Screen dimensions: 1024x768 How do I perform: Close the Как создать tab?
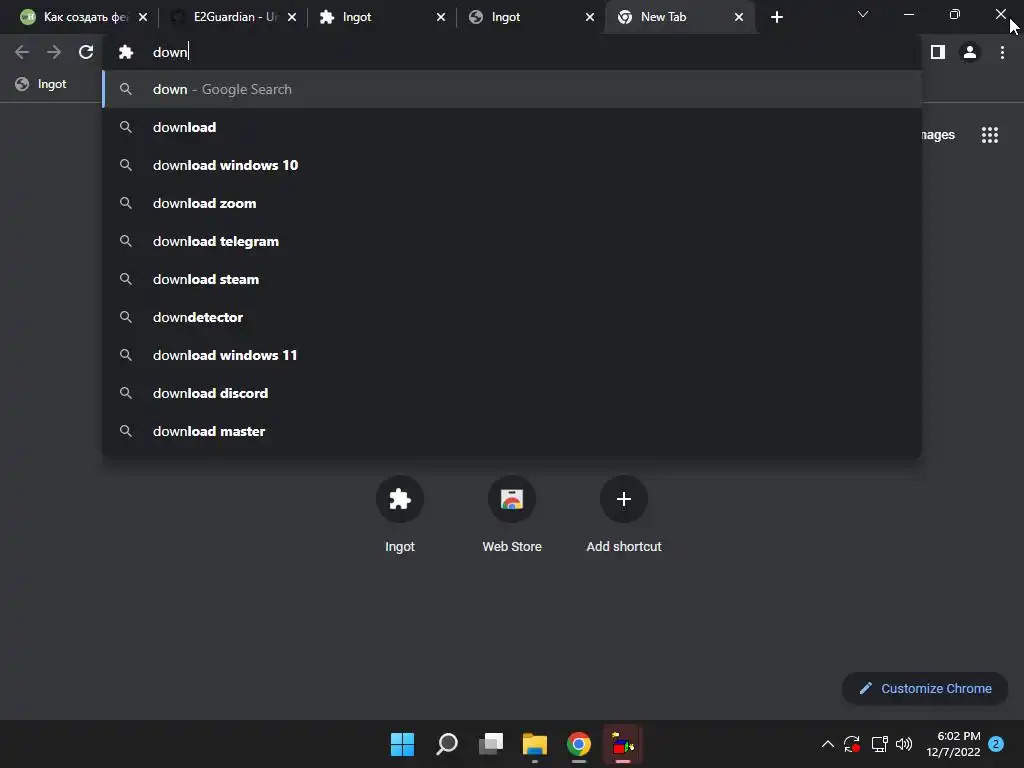pos(143,17)
